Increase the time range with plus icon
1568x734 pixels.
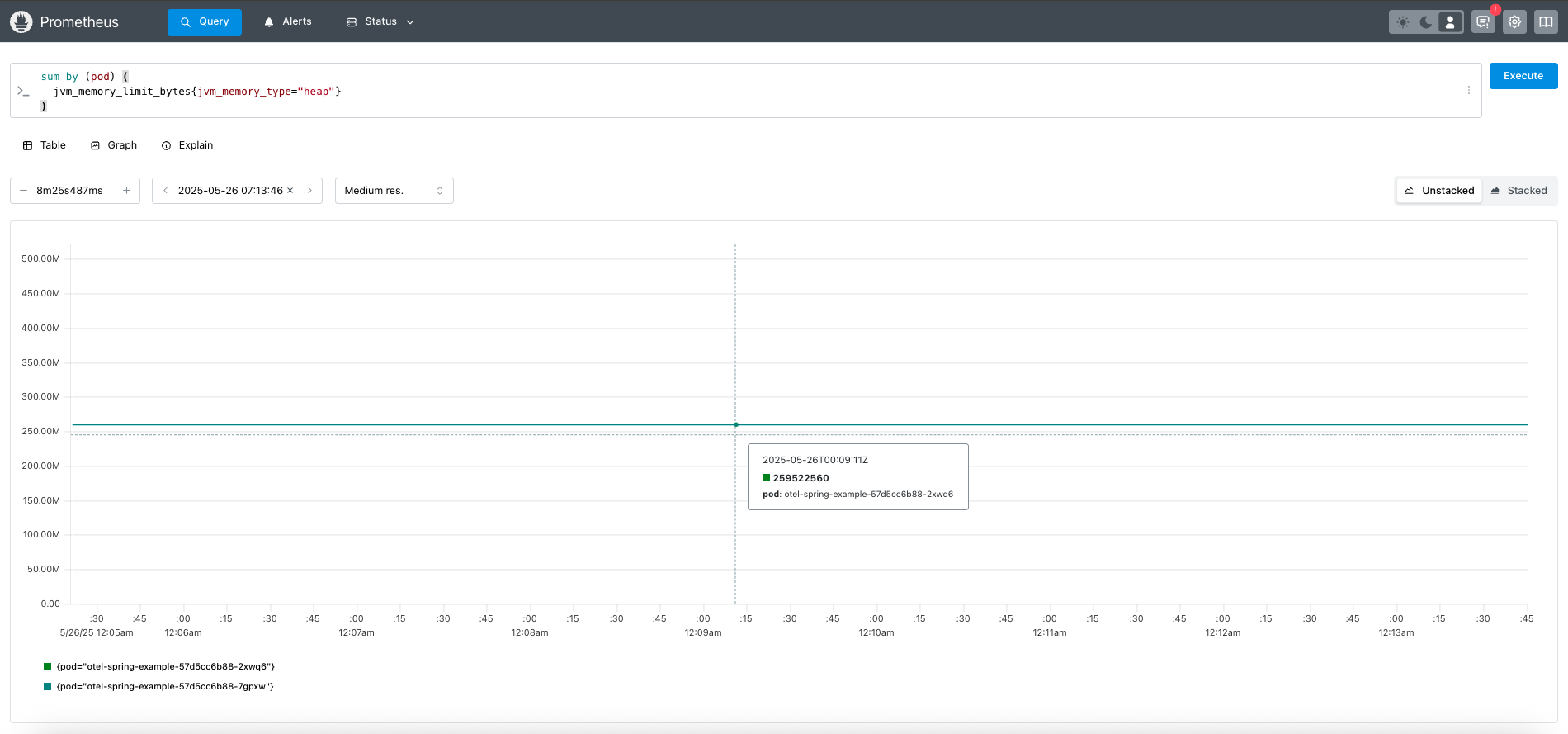click(126, 191)
